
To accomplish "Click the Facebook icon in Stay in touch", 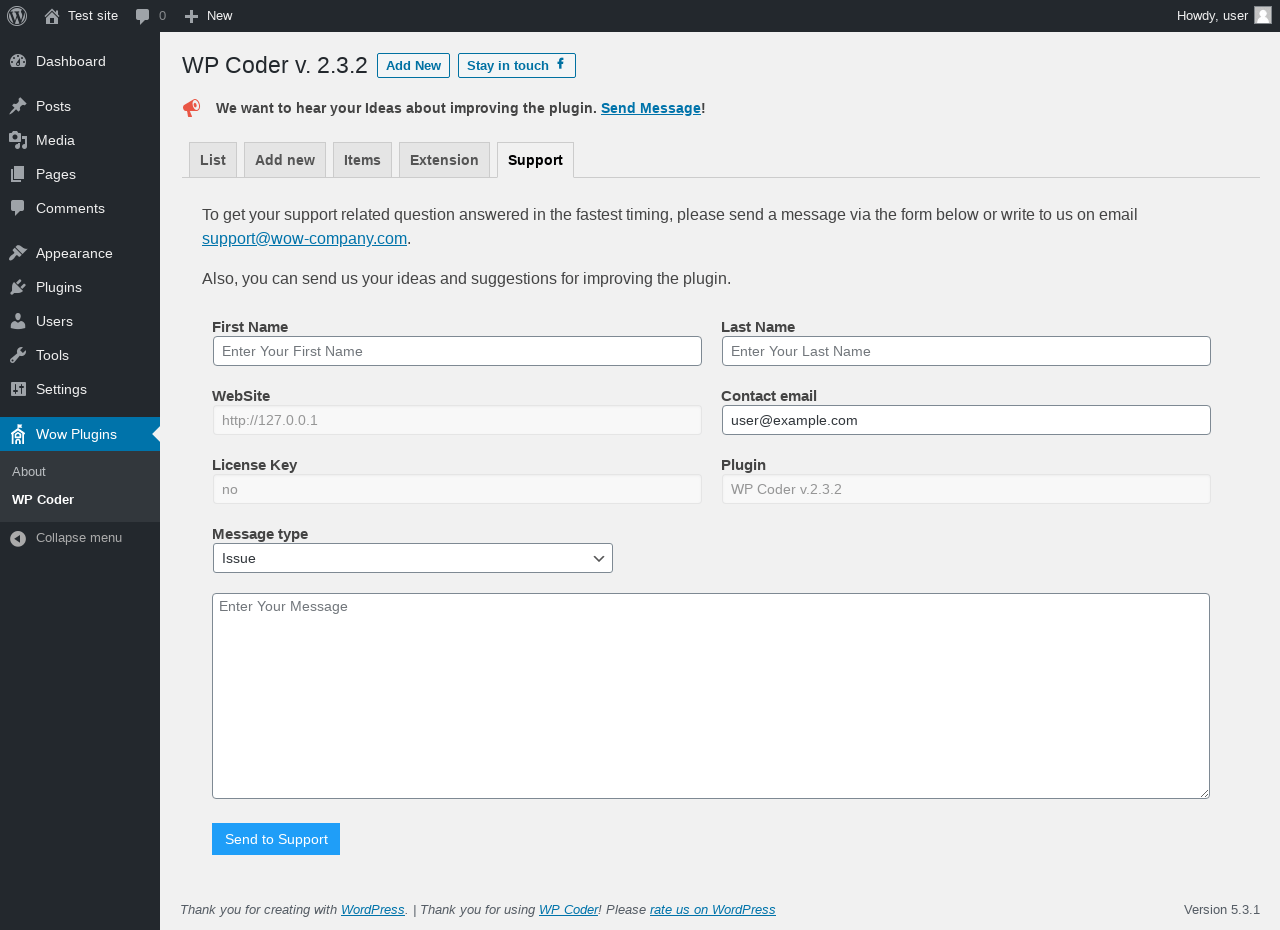I will [x=561, y=64].
